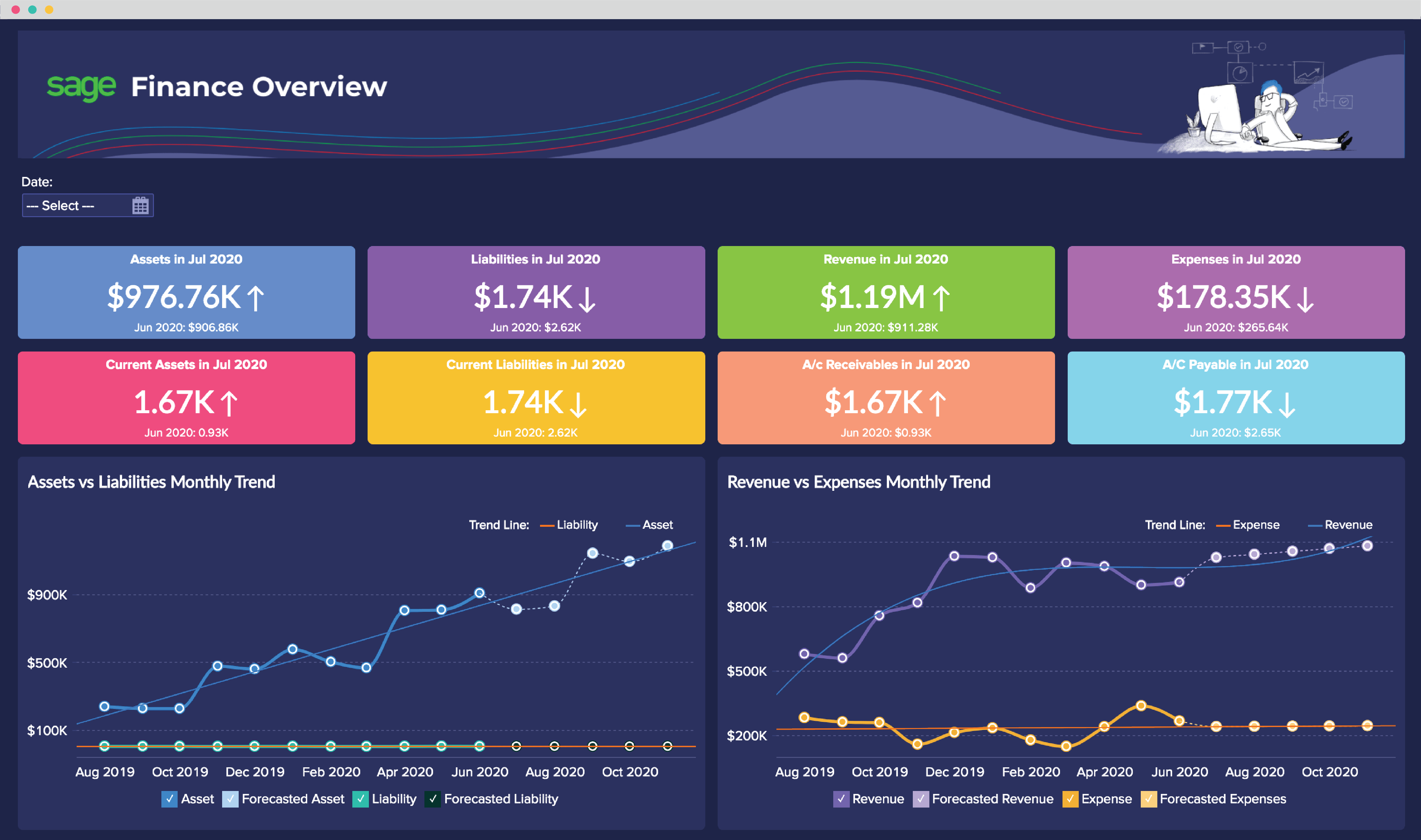Uncheck the Asset series checkbox

169,799
